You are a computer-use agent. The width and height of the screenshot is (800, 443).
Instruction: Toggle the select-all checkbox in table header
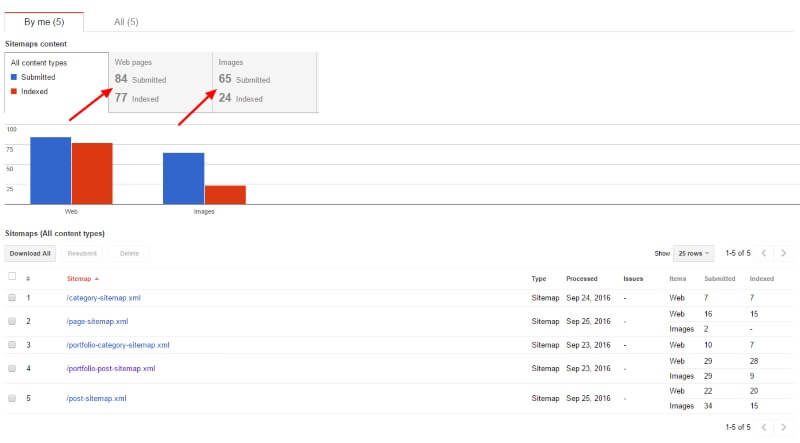tap(12, 277)
